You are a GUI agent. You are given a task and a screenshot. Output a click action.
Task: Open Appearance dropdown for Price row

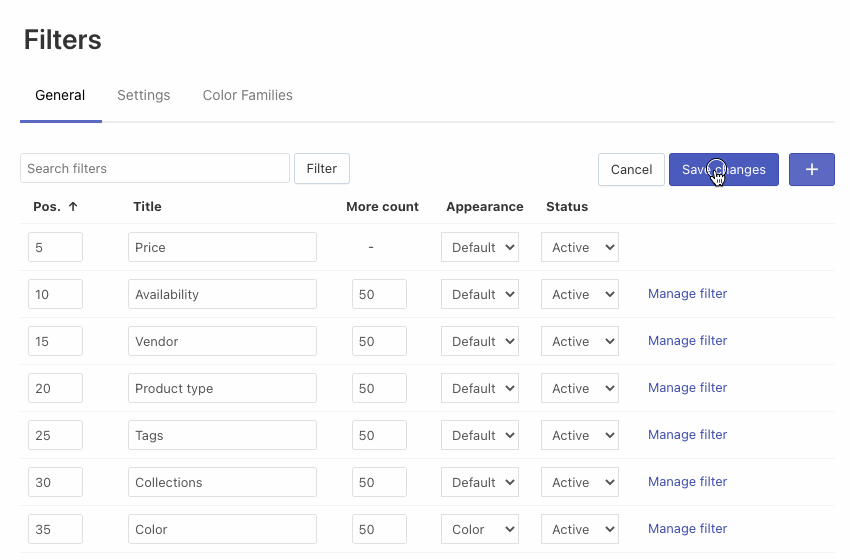coord(480,247)
